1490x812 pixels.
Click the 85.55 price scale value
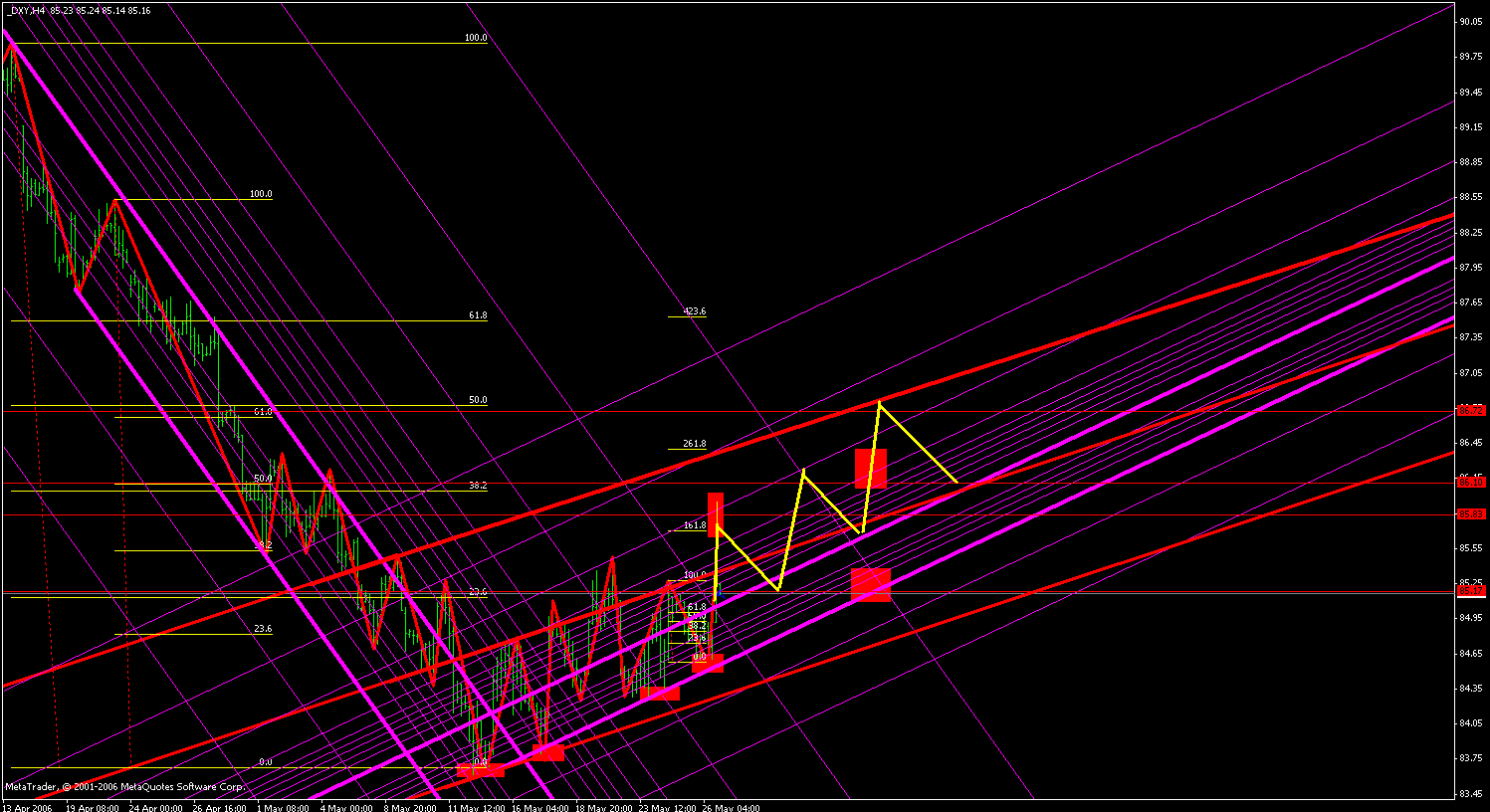[1472, 548]
